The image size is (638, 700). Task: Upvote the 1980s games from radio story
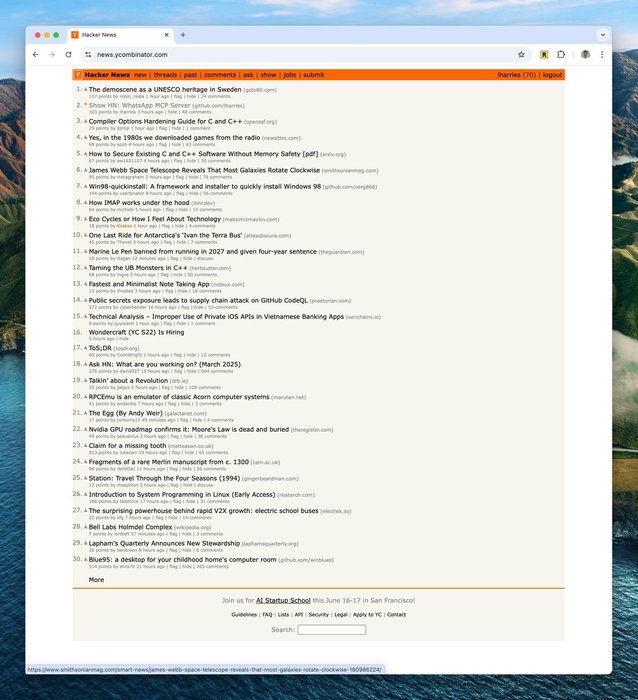[x=86, y=138]
